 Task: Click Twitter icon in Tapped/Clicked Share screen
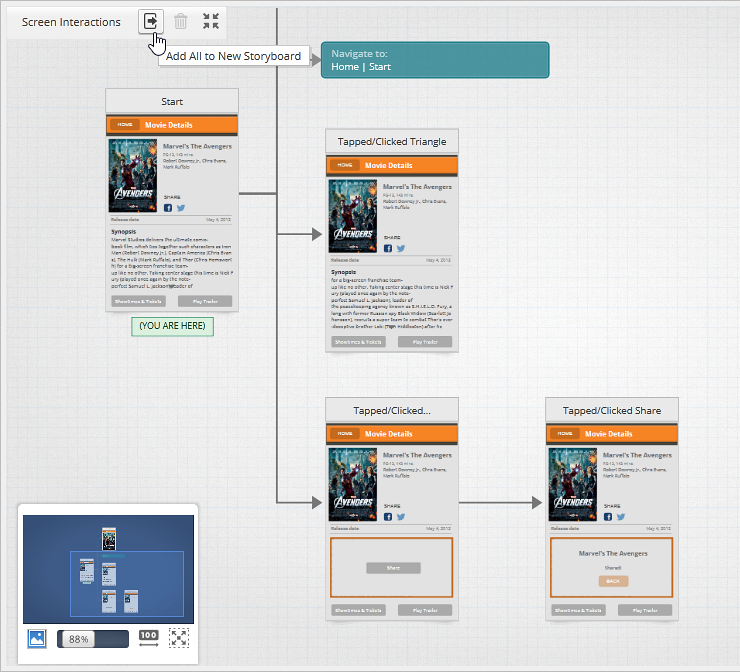pos(621,517)
